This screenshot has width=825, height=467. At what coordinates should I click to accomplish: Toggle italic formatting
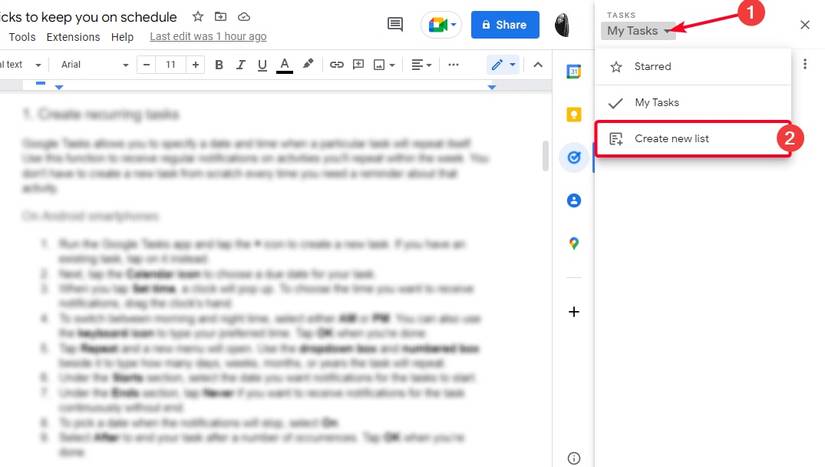click(240, 65)
